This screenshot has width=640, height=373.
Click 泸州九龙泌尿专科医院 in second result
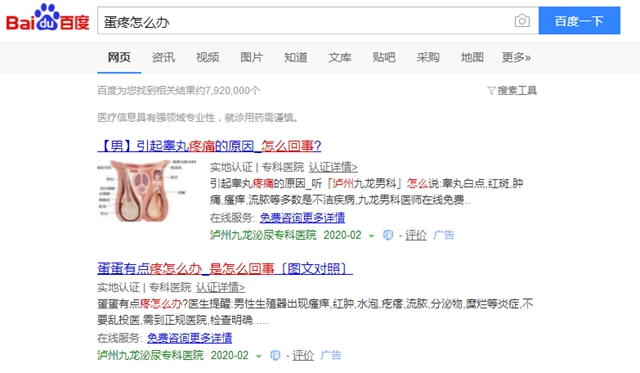(150, 355)
